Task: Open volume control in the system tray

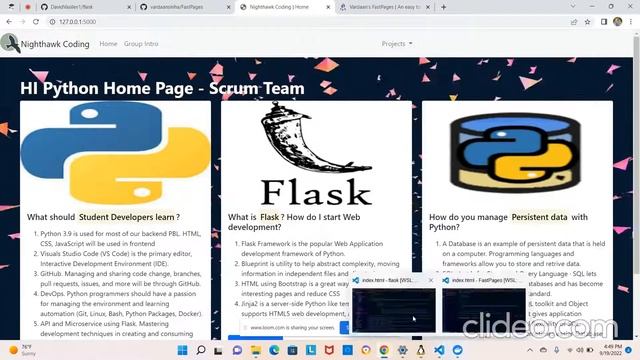Action: (x=580, y=350)
